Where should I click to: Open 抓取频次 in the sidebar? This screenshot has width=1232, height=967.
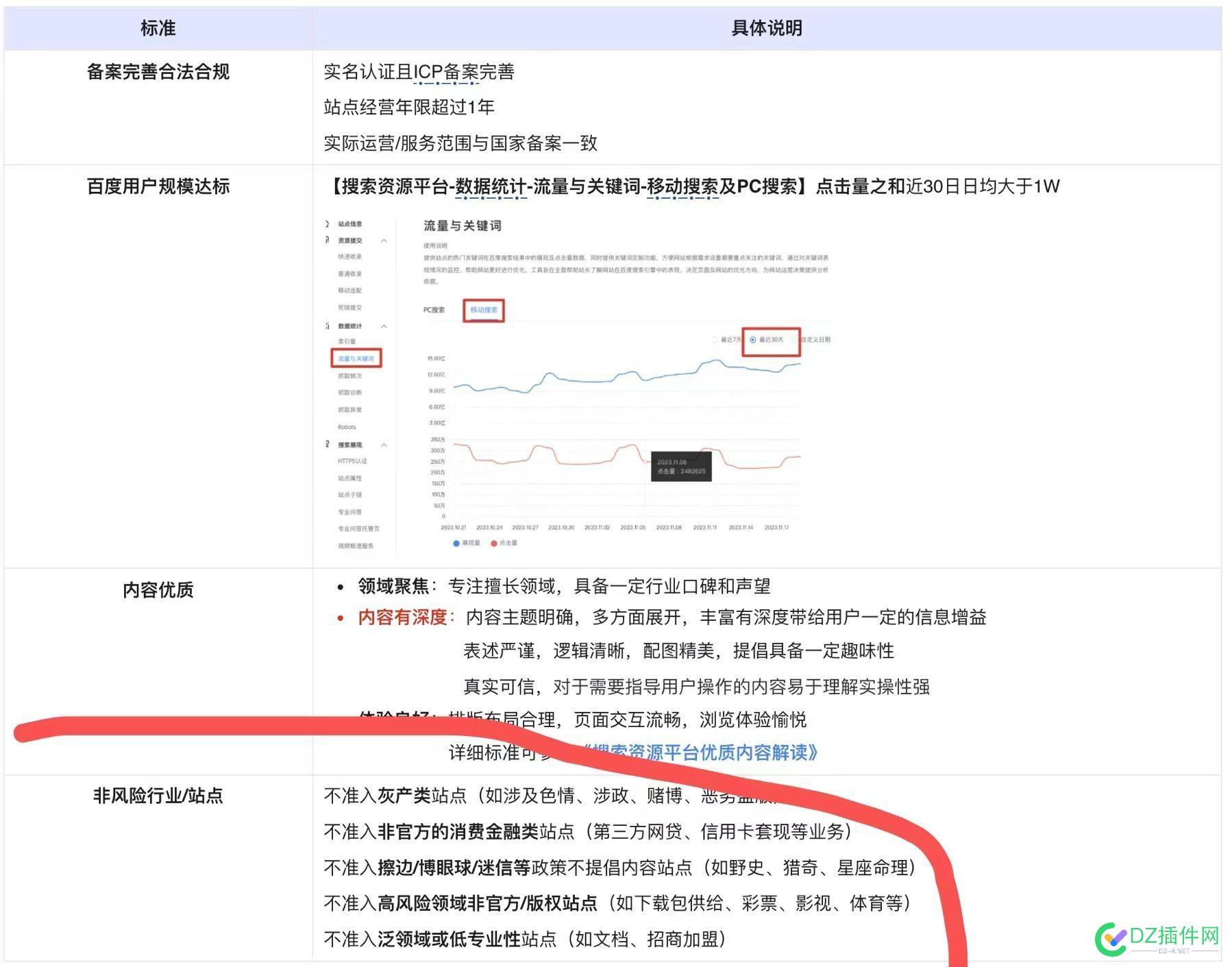[x=349, y=376]
